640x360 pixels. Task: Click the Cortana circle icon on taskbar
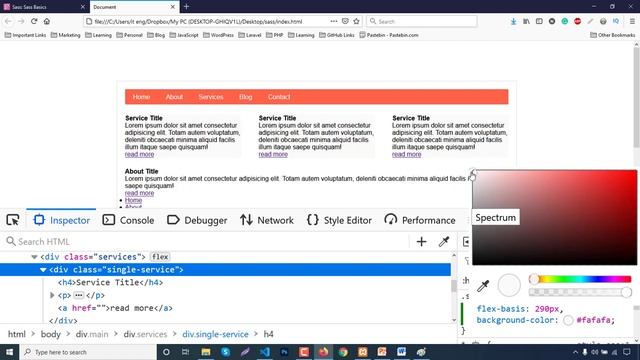[x=166, y=352]
